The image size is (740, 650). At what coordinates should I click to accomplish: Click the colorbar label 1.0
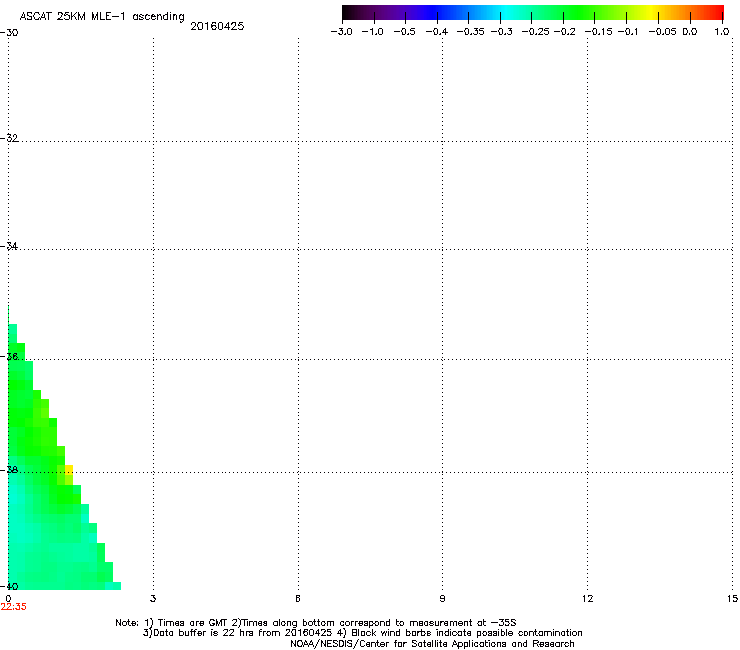click(722, 32)
